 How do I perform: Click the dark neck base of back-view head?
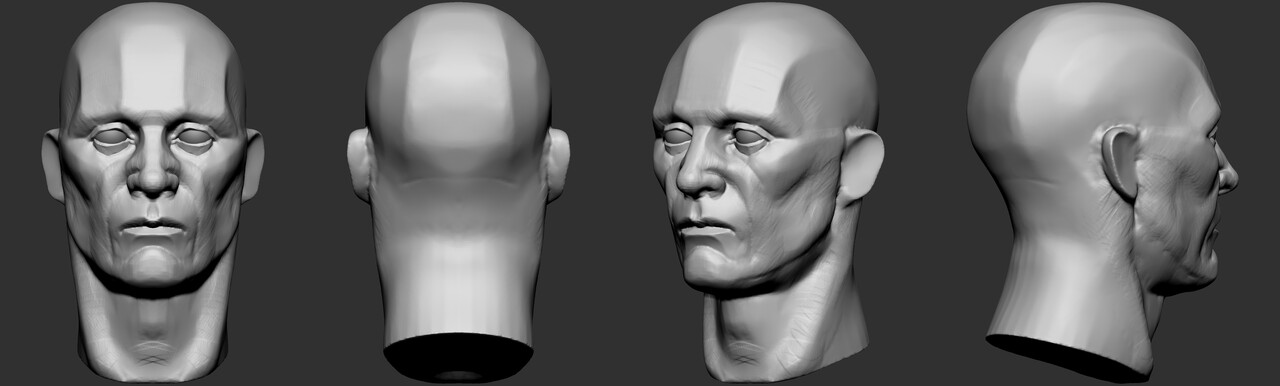coord(457,357)
